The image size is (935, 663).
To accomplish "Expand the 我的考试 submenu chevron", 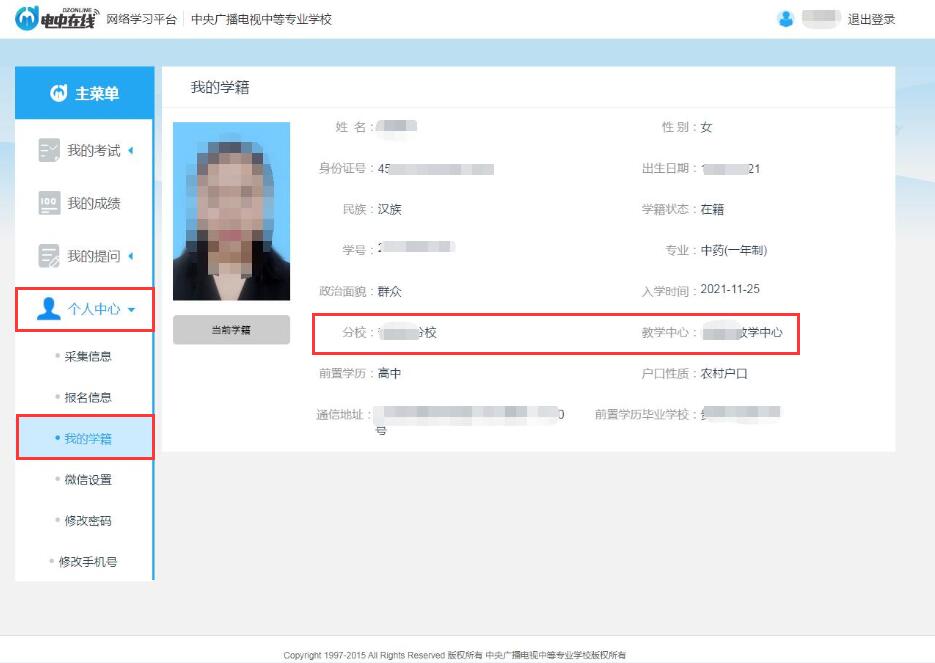I will pos(133,151).
